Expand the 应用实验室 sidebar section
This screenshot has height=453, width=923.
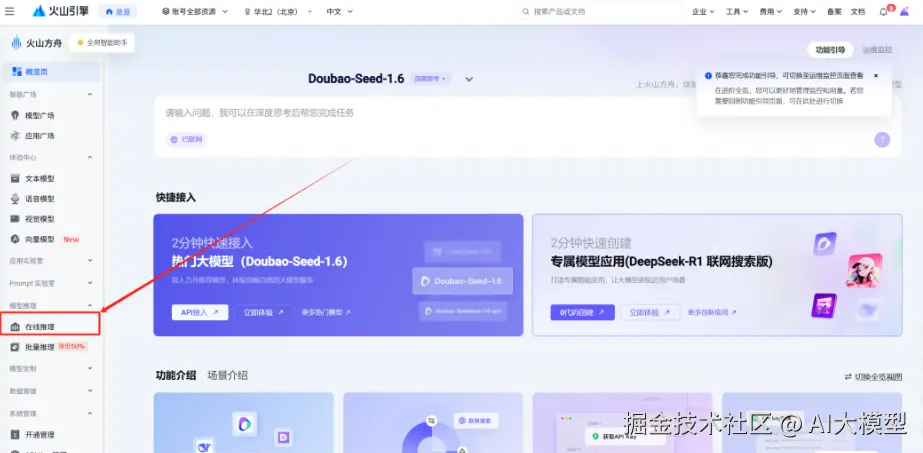click(x=90, y=260)
